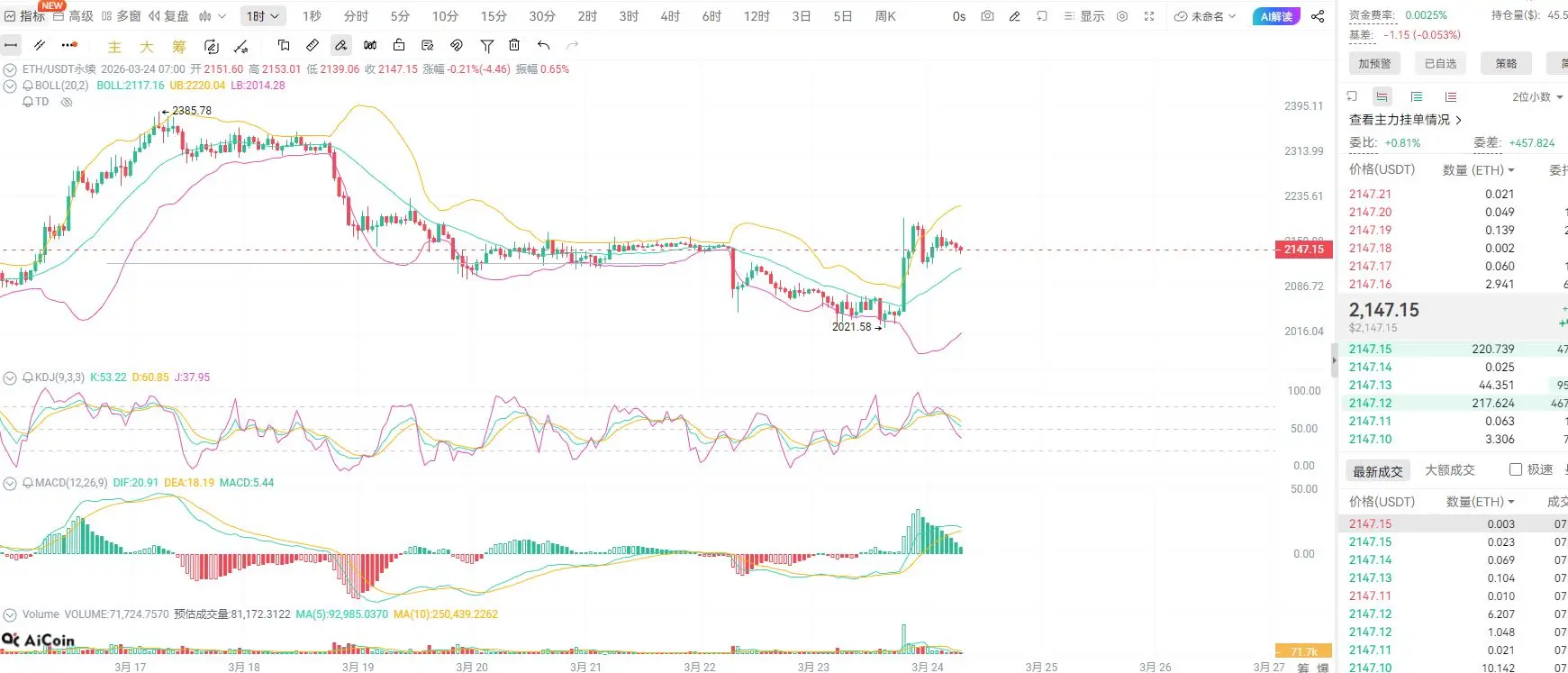Click the BOLL indicator alert bell

28,86
